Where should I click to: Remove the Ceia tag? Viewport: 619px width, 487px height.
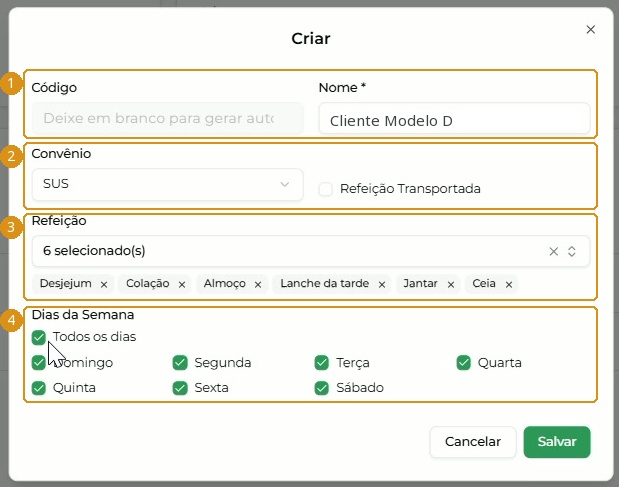click(x=509, y=285)
